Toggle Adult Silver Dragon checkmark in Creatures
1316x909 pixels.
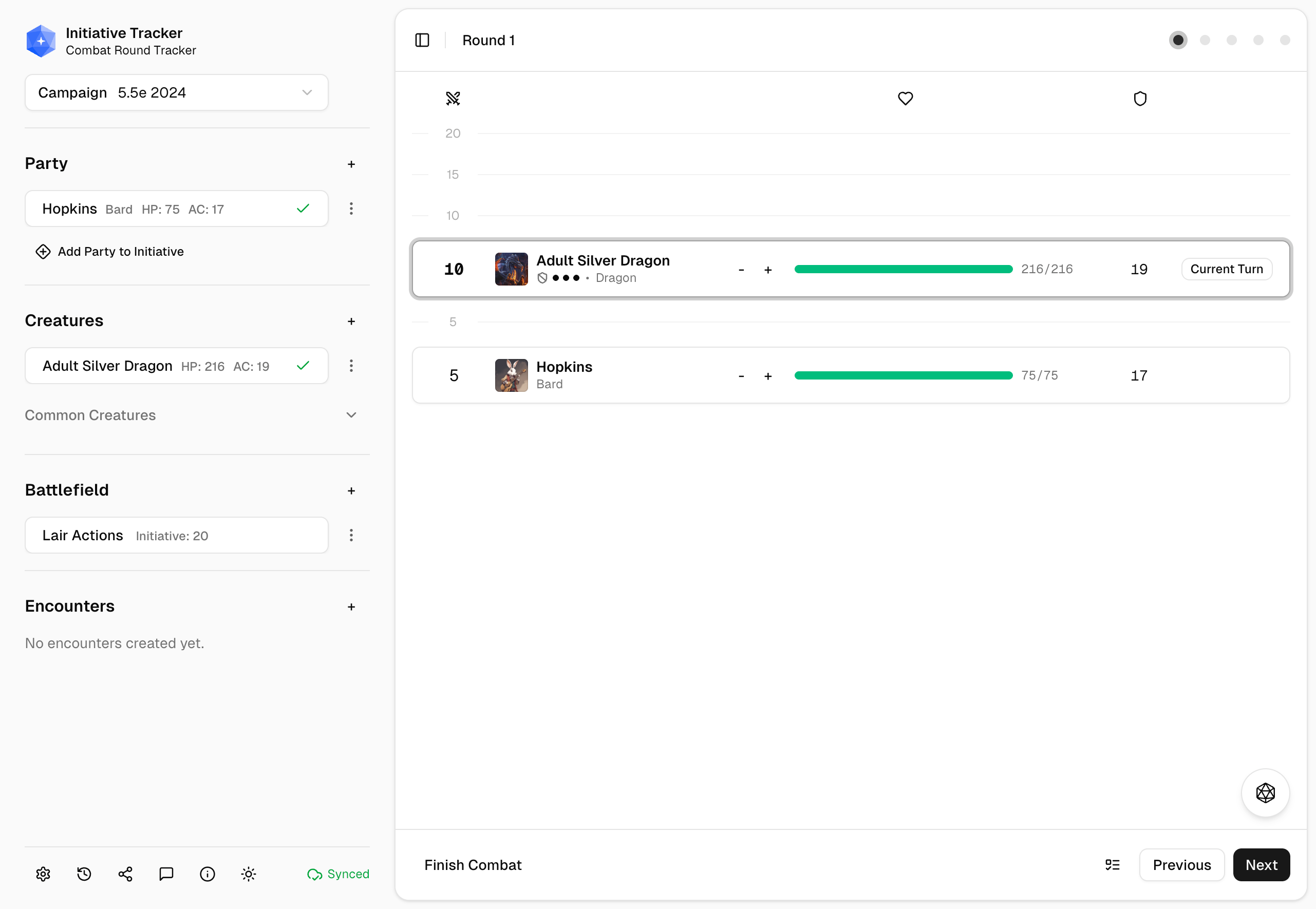[x=303, y=366]
